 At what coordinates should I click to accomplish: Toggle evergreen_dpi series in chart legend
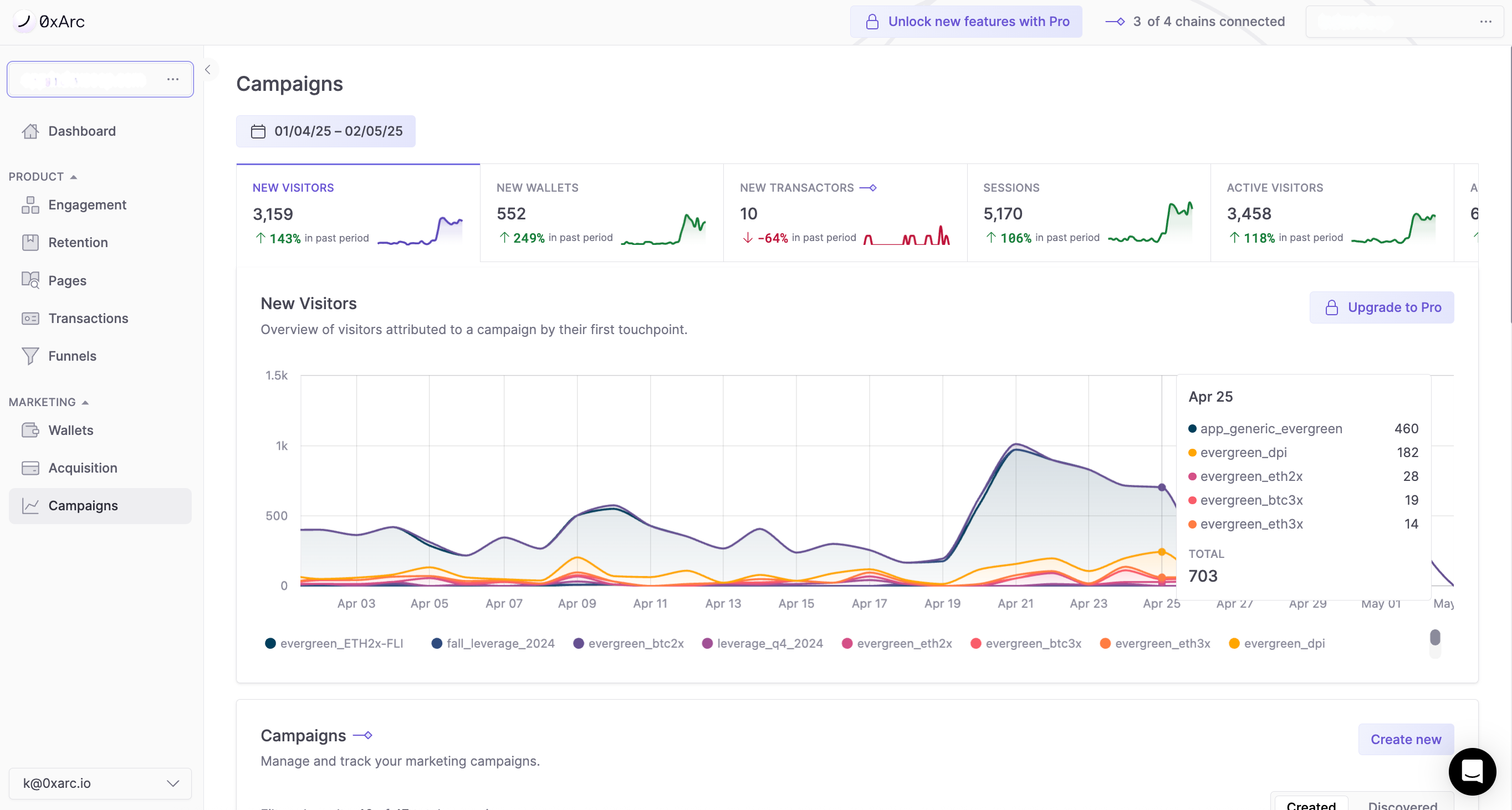1276,643
